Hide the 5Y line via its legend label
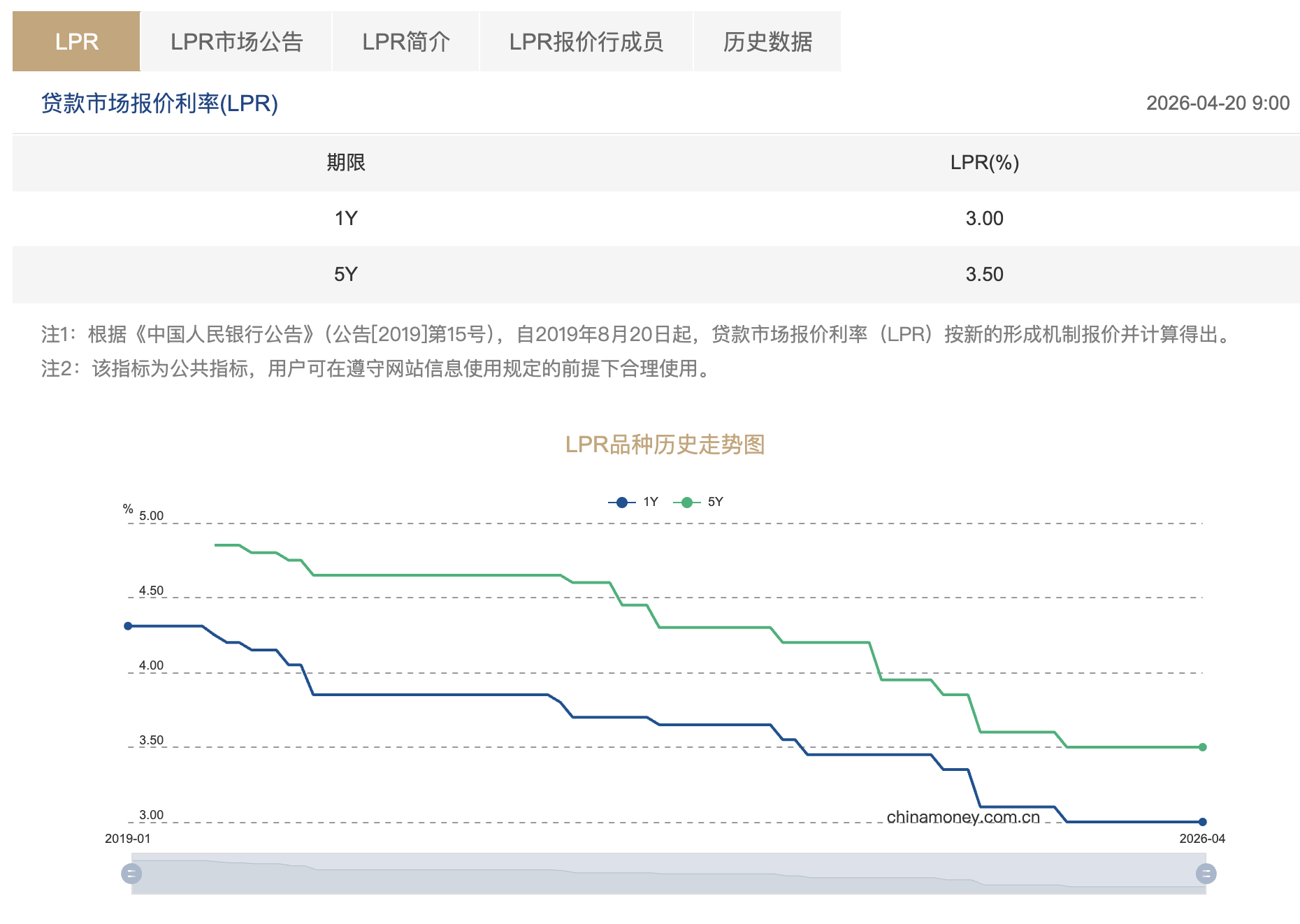The image size is (1300, 924). pyautogui.click(x=714, y=502)
